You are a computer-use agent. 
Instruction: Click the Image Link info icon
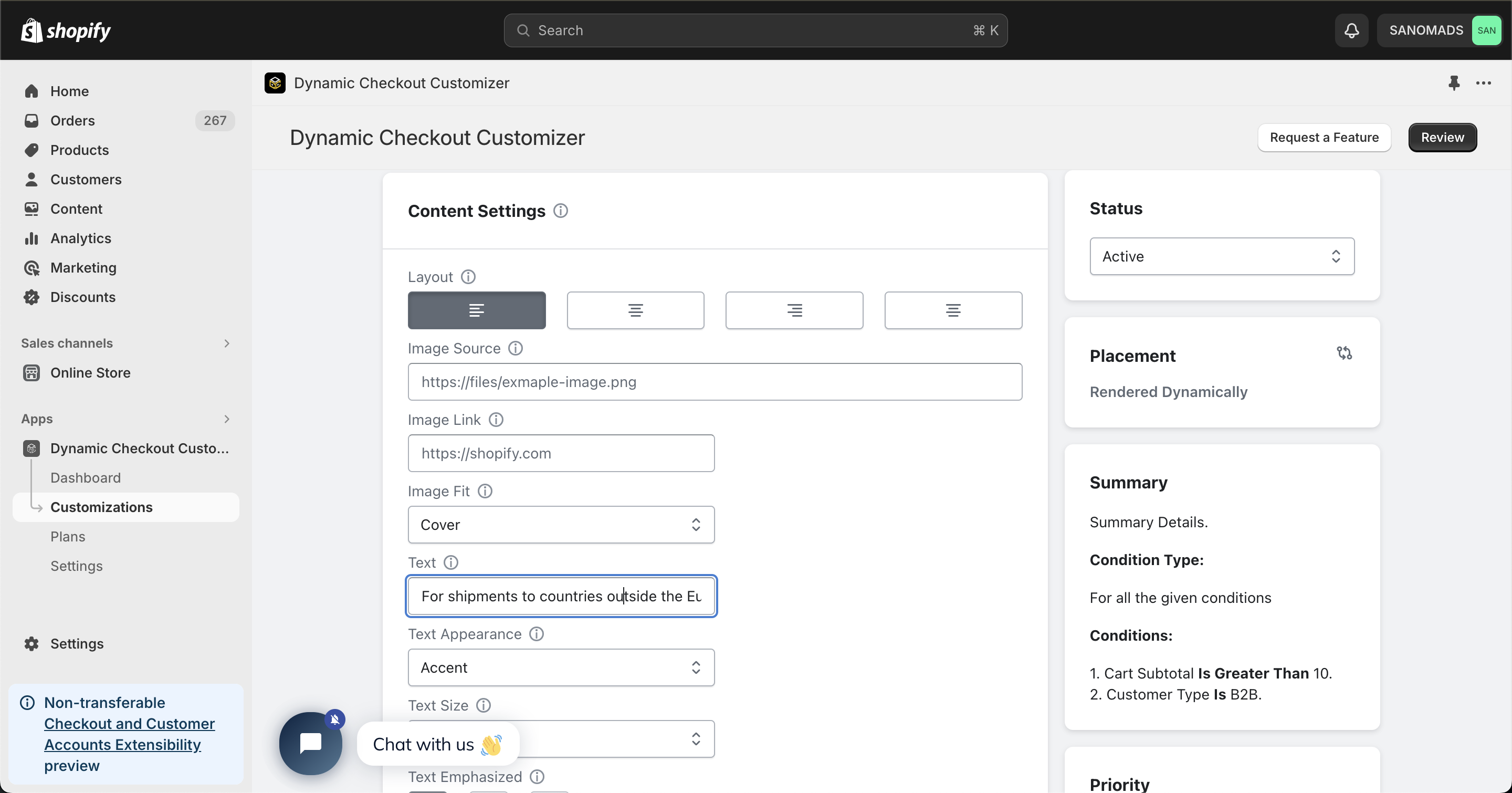(x=496, y=420)
